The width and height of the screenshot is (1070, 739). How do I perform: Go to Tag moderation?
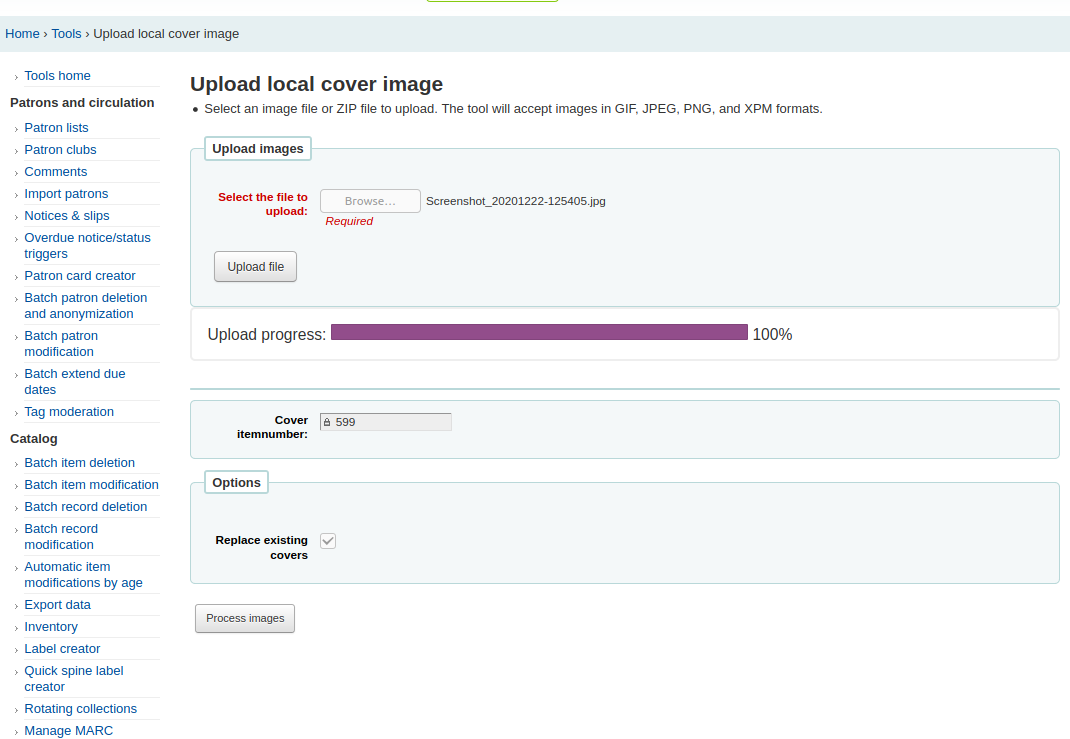pos(69,412)
